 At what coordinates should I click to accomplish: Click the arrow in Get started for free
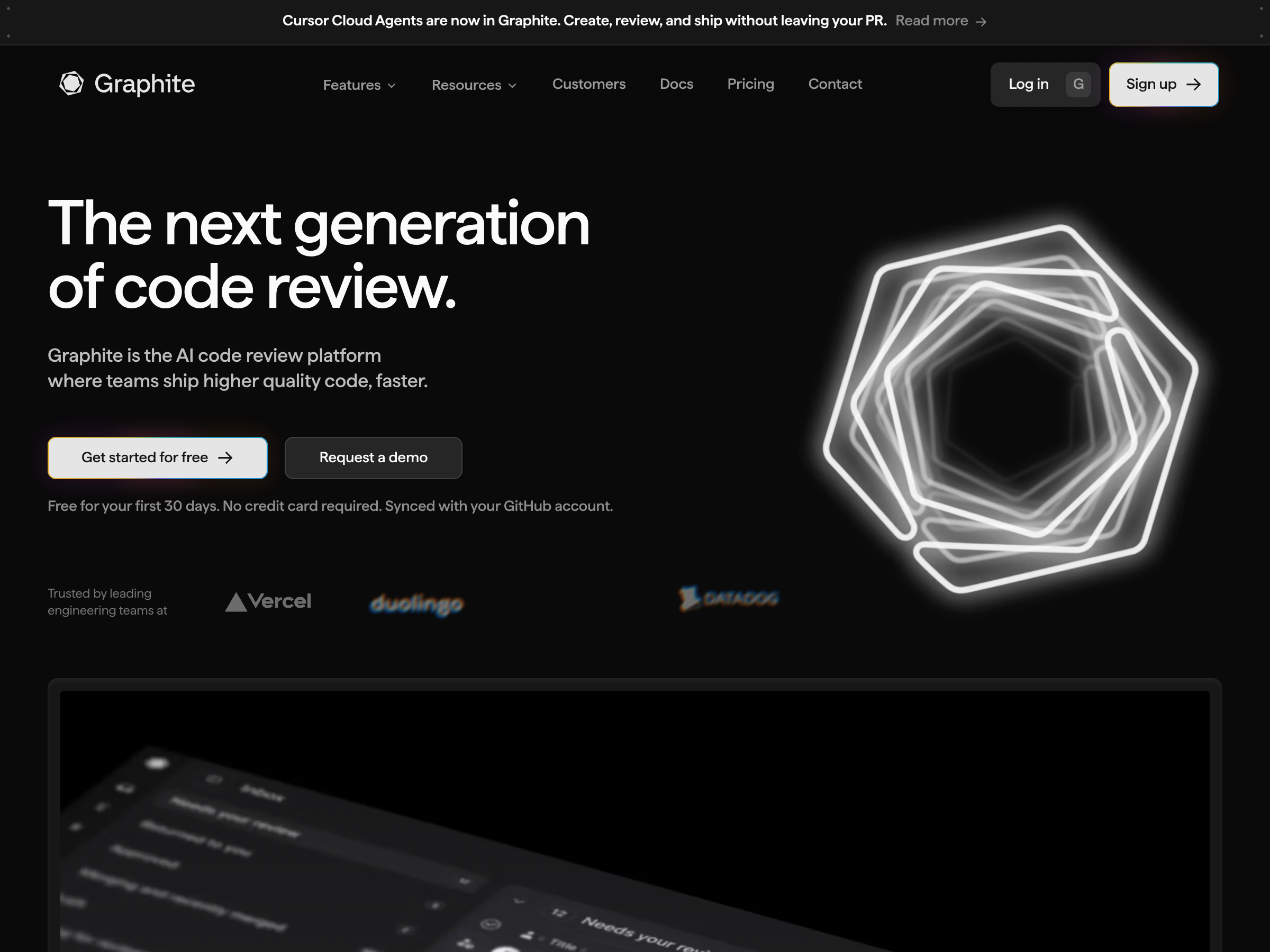(225, 457)
